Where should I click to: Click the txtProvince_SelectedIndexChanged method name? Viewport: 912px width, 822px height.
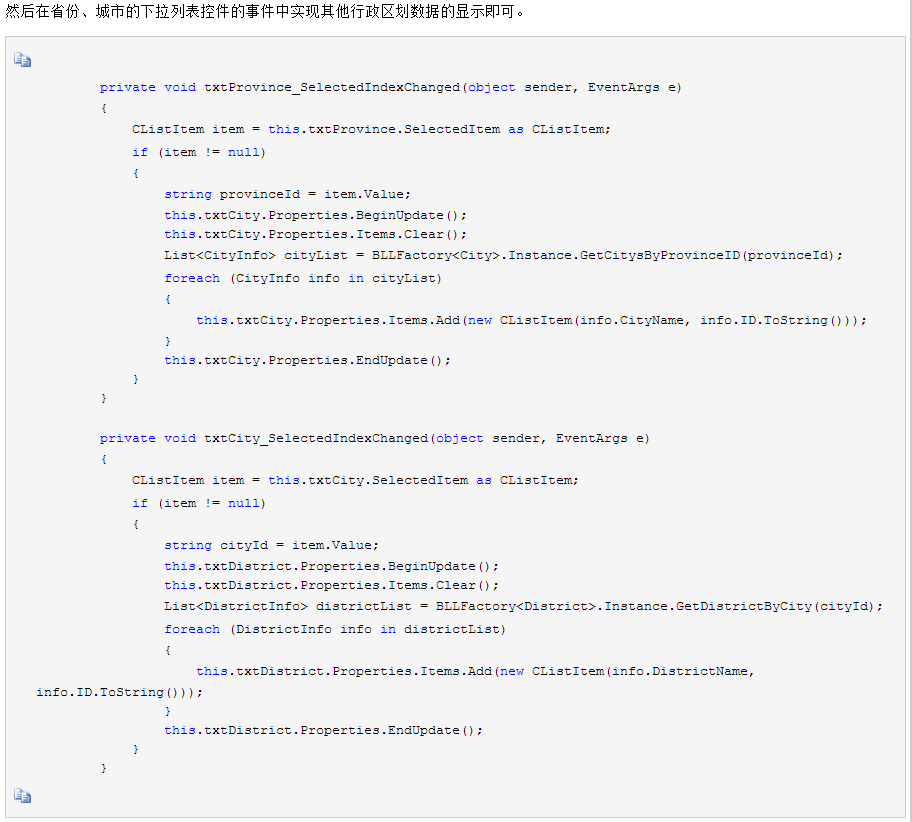pos(332,87)
